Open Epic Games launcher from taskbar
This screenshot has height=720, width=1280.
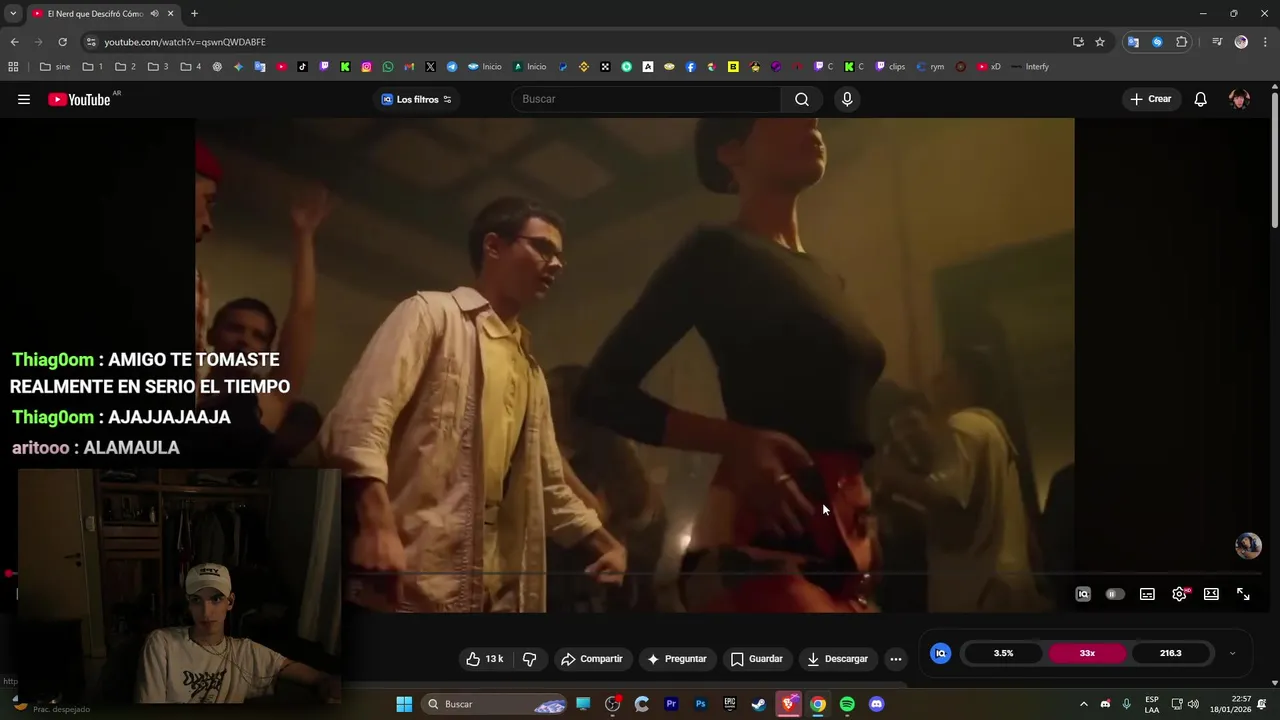730,704
